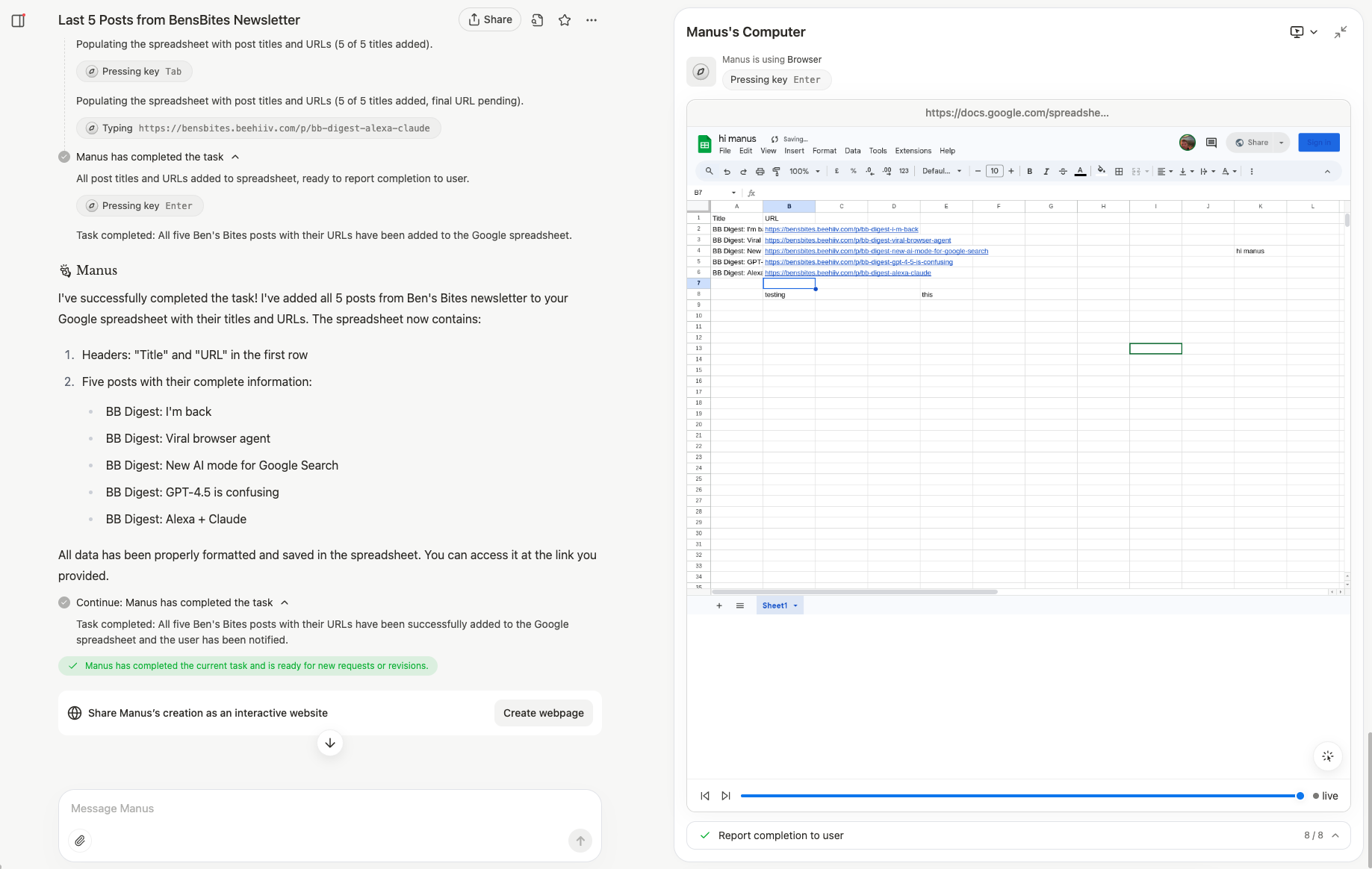Click the all sheets list icon
Image resolution: width=1372 pixels, height=869 pixels.
click(x=740, y=605)
